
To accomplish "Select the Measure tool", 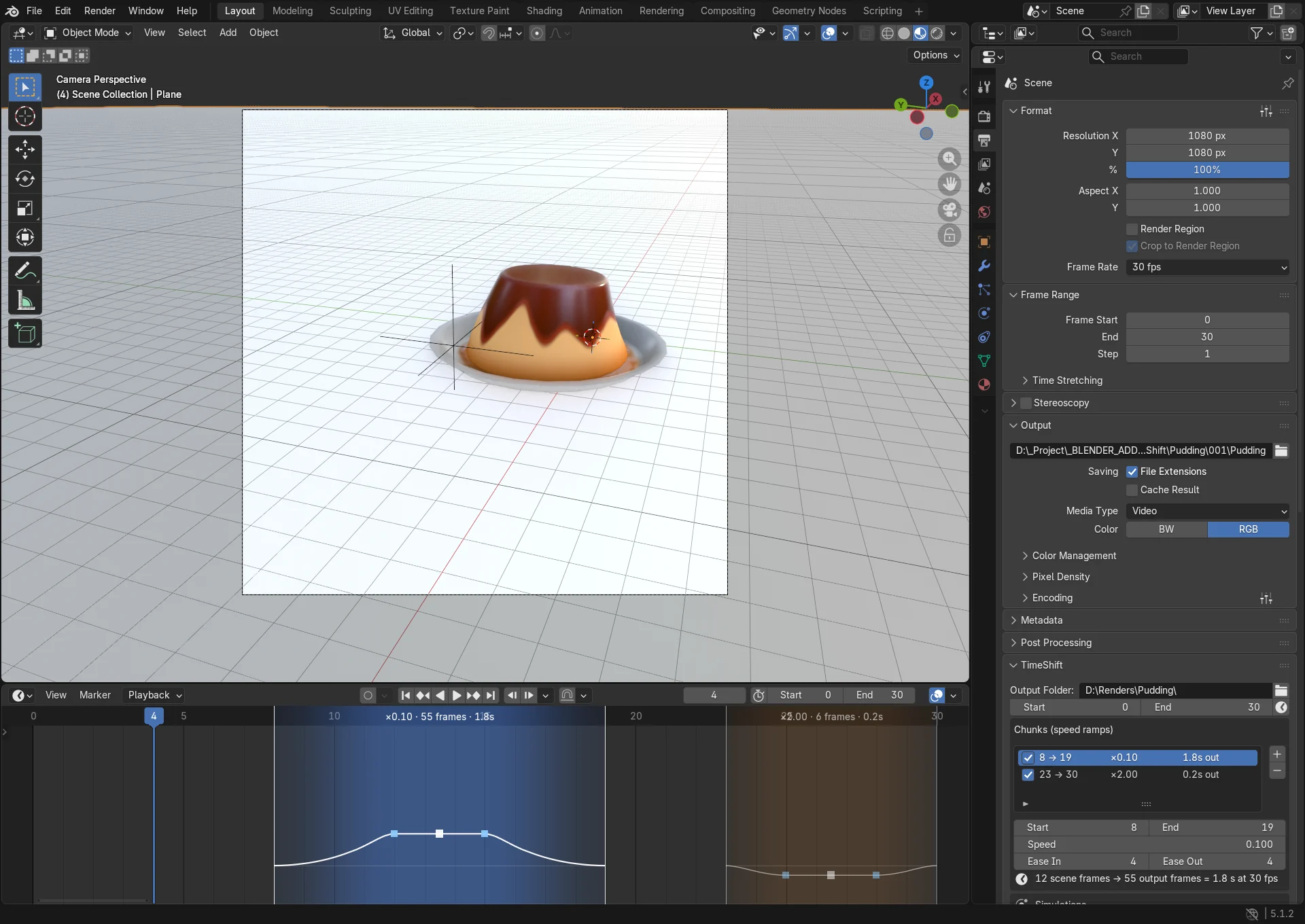I will tap(25, 300).
